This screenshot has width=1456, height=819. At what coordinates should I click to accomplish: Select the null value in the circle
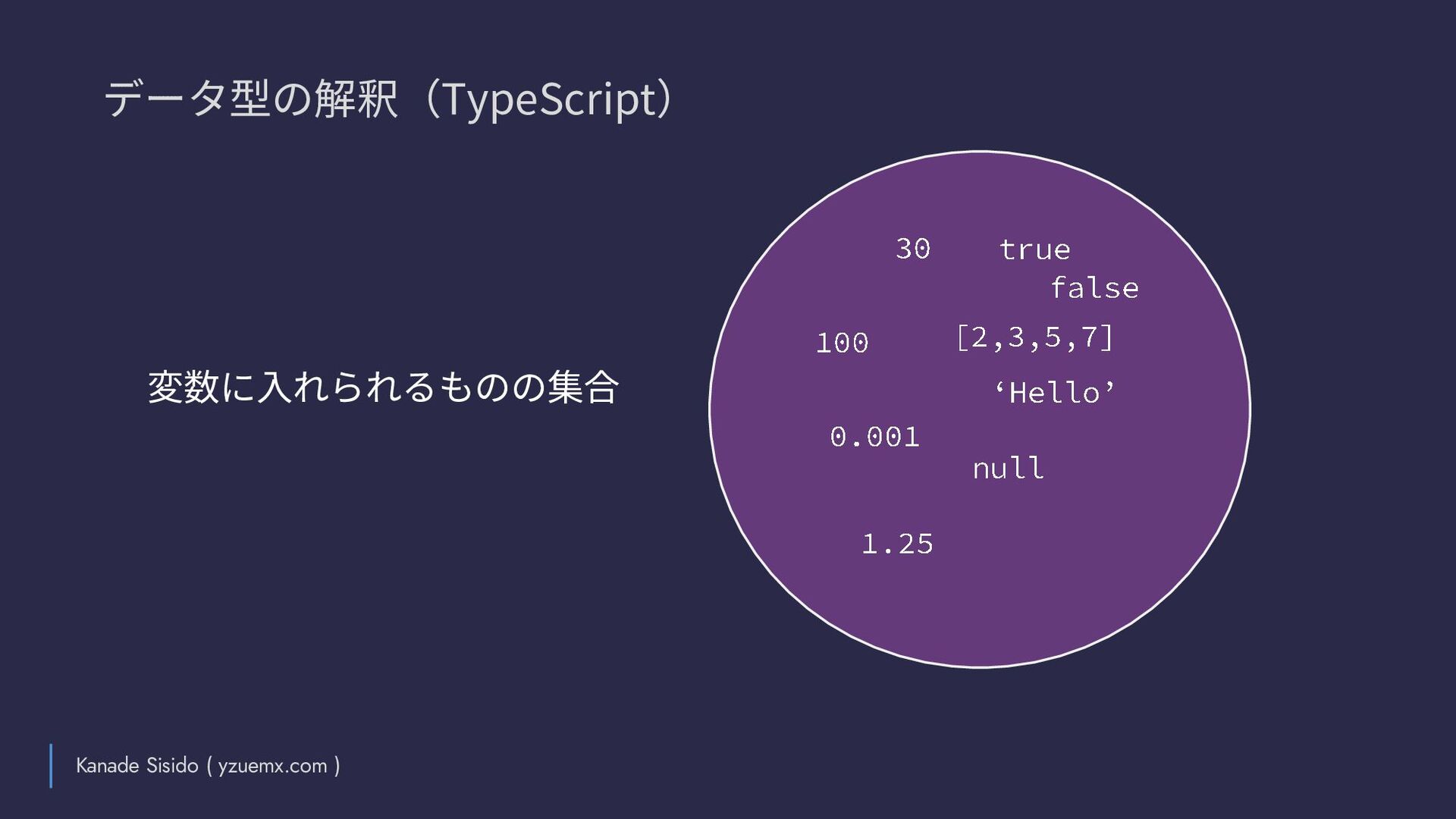(x=1008, y=468)
